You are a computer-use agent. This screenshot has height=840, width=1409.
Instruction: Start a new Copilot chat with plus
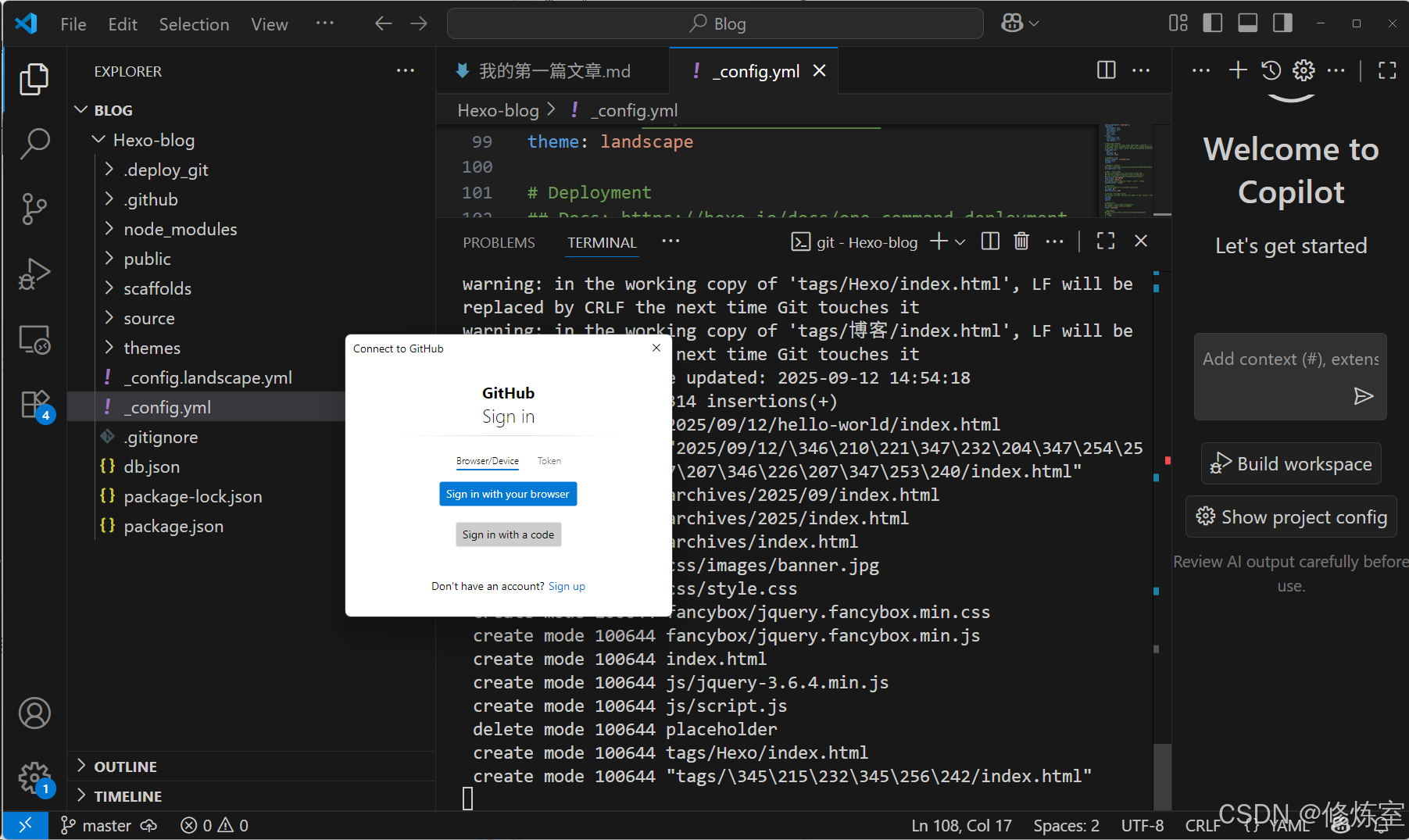point(1238,70)
